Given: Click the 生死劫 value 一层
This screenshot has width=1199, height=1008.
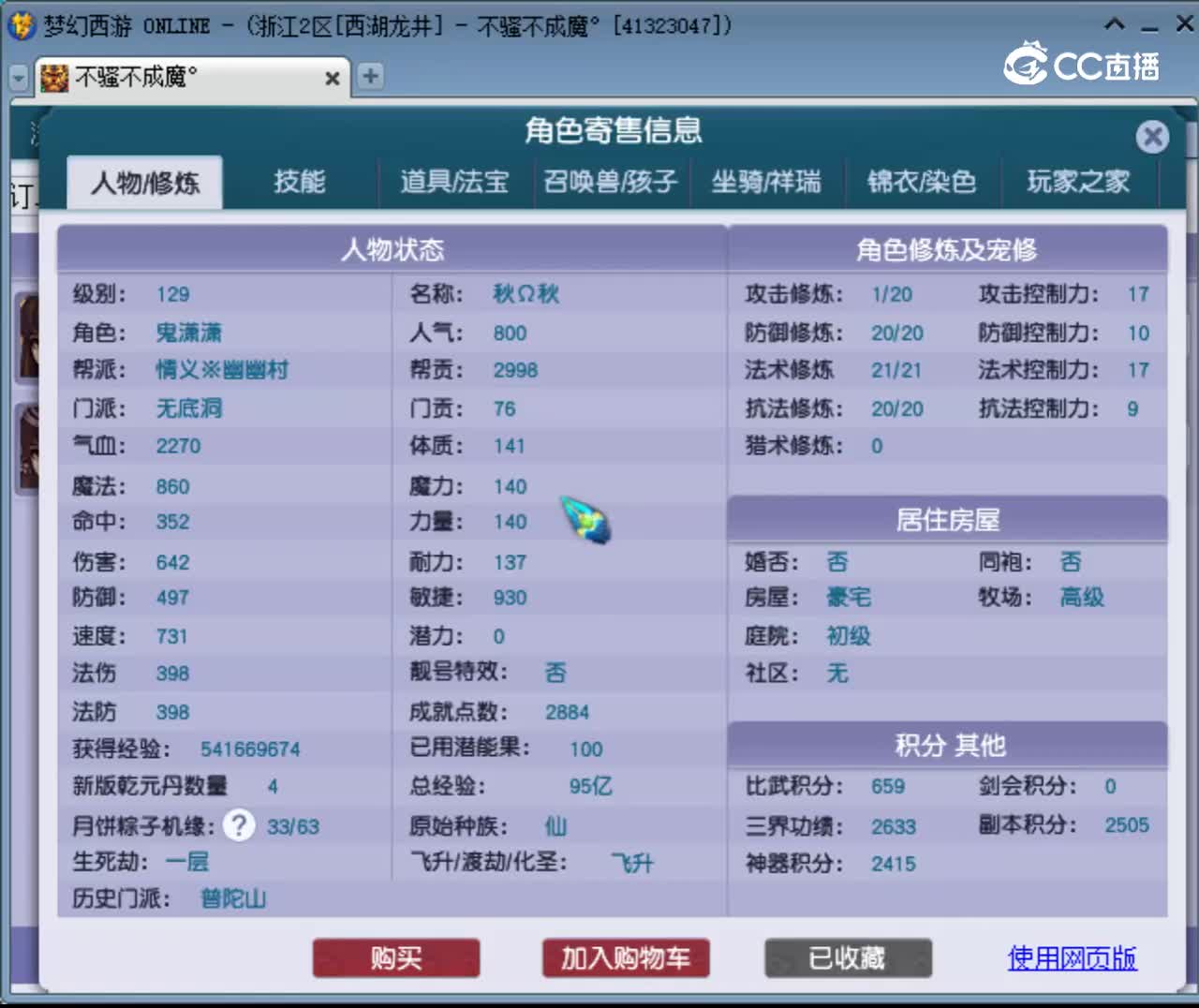Looking at the screenshot, I should pos(187,862).
